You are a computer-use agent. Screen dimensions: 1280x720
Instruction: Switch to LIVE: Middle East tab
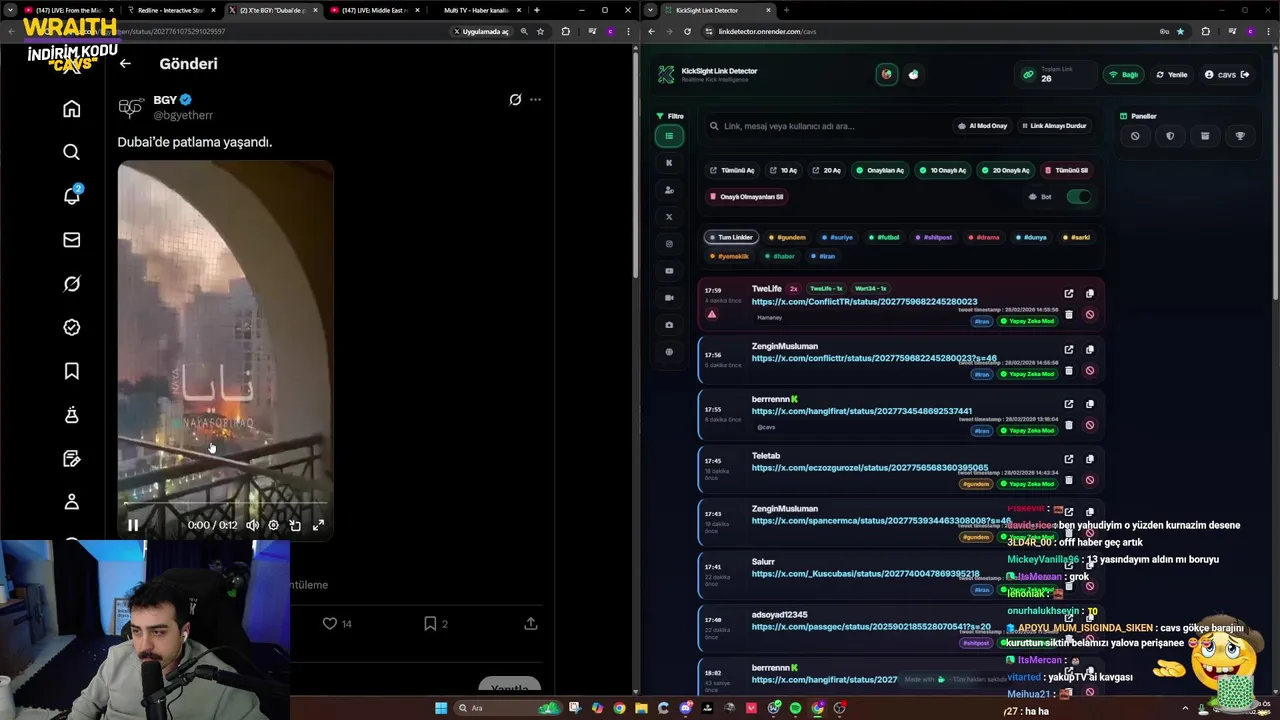point(374,10)
